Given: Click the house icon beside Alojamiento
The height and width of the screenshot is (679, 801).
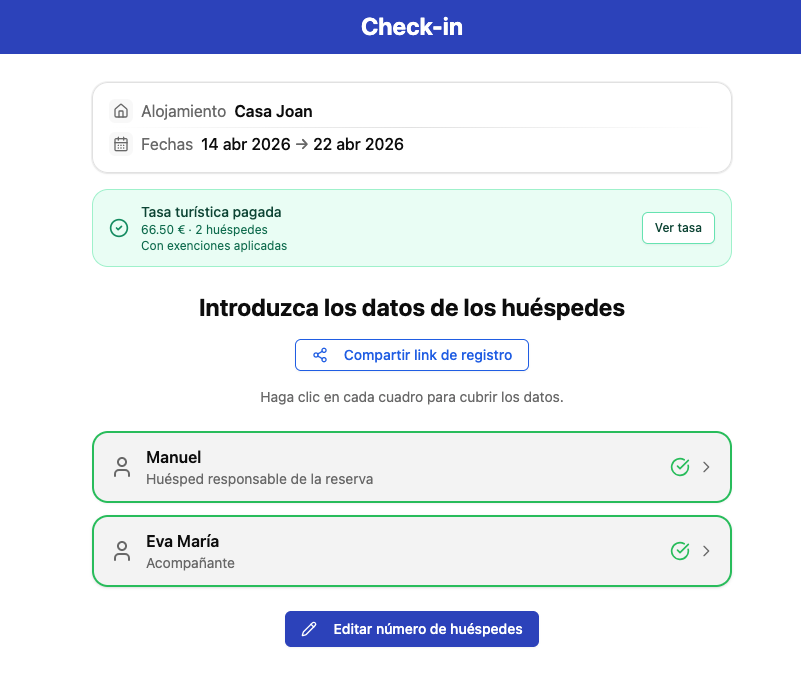Looking at the screenshot, I should click(x=120, y=111).
